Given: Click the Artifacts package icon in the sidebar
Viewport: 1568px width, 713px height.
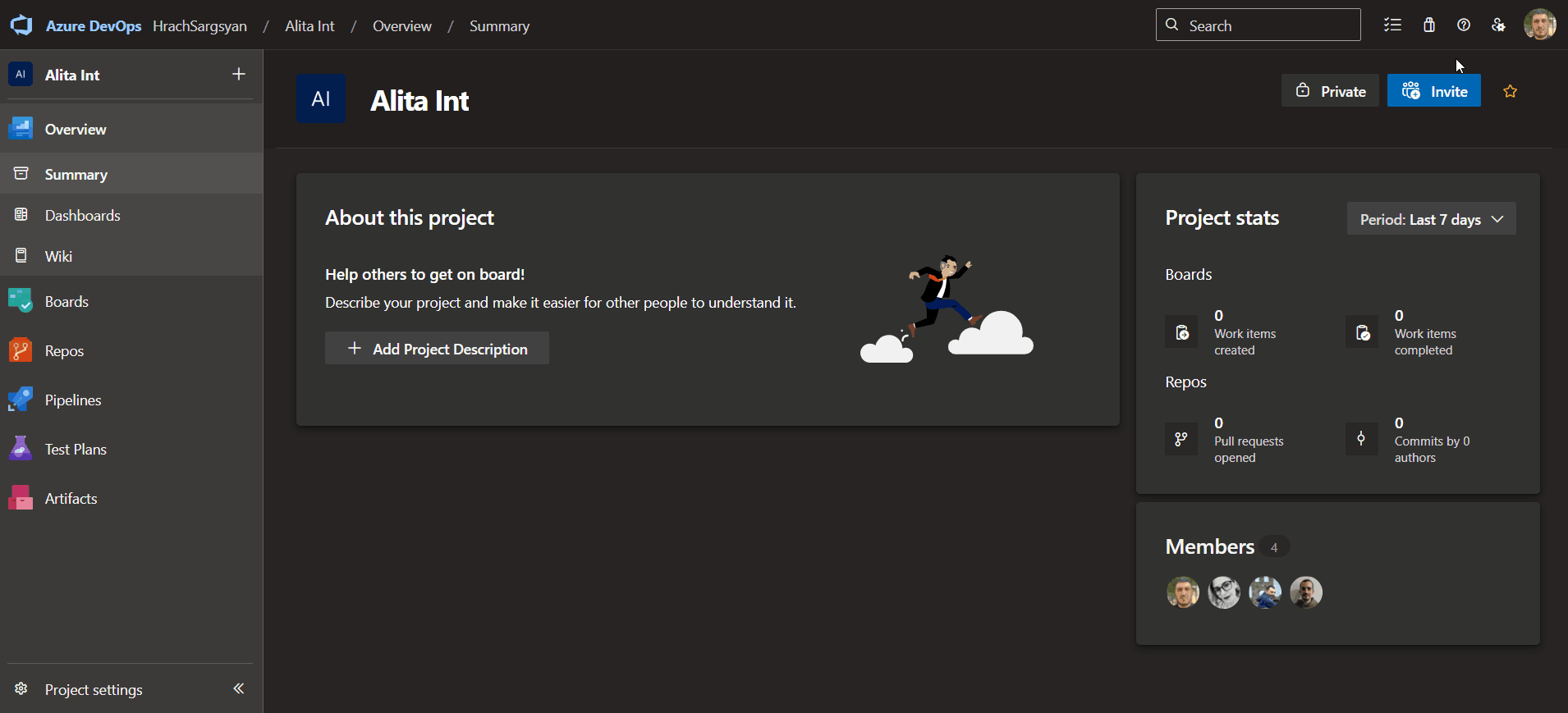Looking at the screenshot, I should click(x=21, y=498).
